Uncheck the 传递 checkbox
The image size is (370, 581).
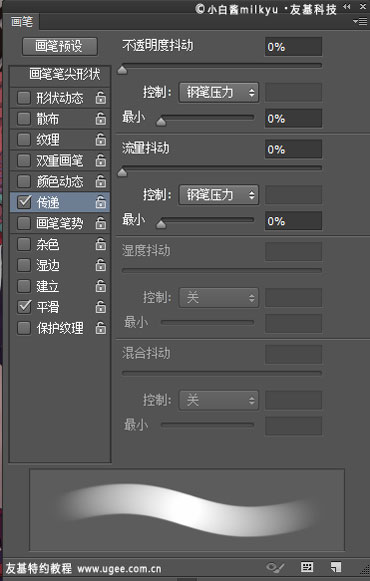pos(24,202)
